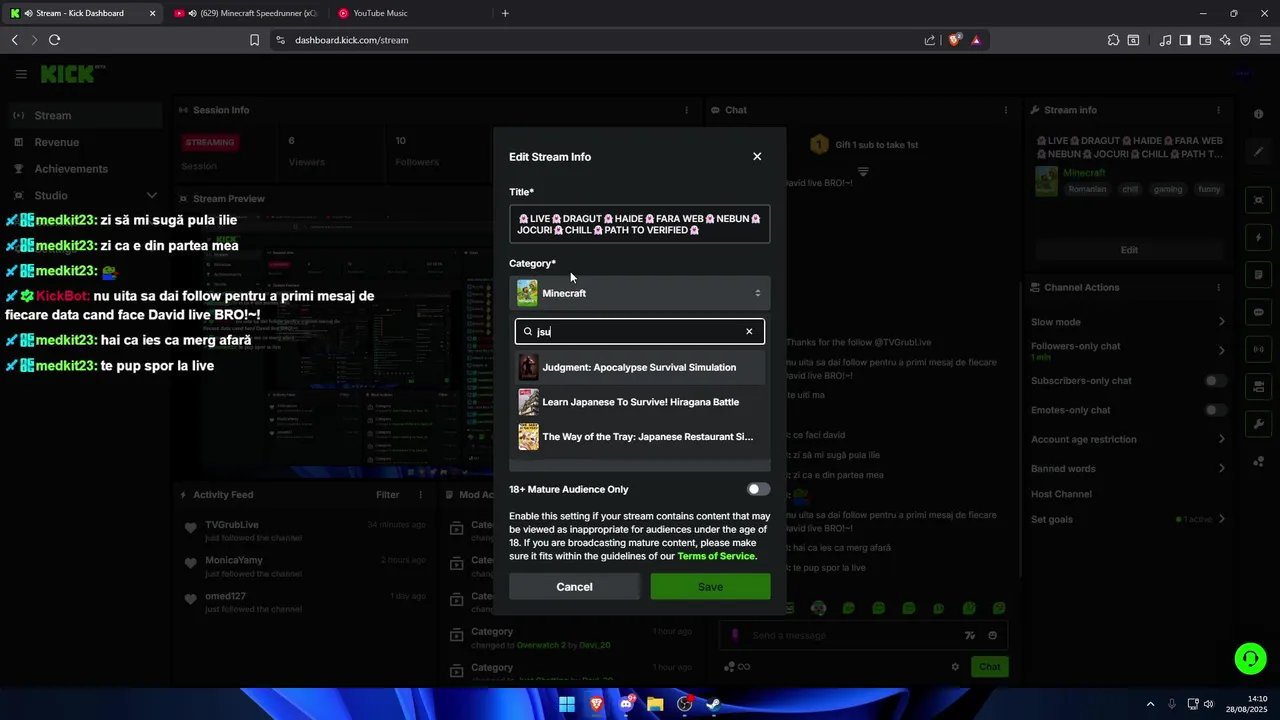The width and height of the screenshot is (1280, 720).
Task: Open the Kick hamburger menu
Action: click(x=21, y=74)
